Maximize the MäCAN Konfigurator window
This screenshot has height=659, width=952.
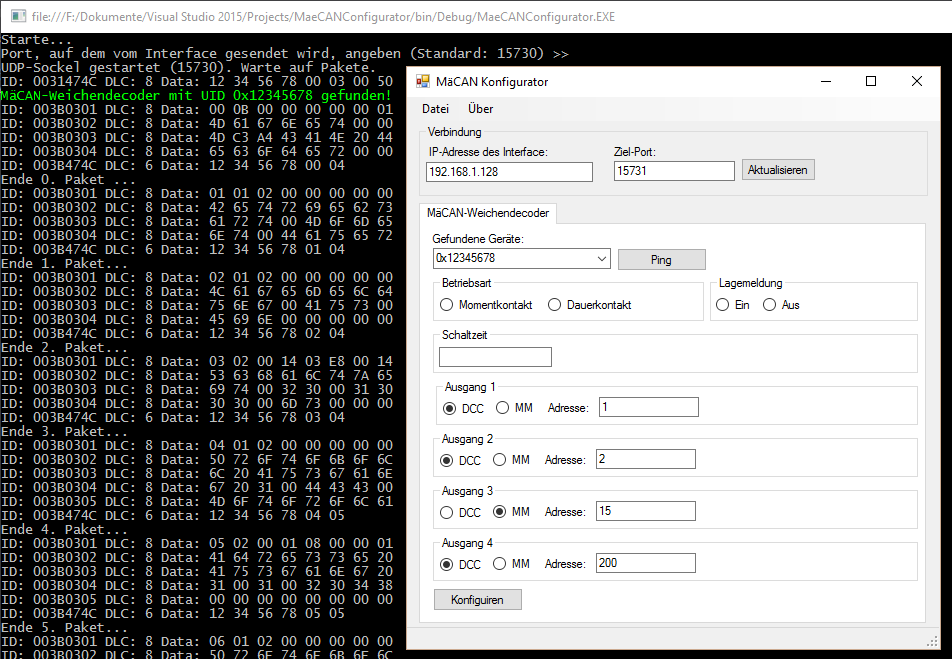(x=871, y=81)
